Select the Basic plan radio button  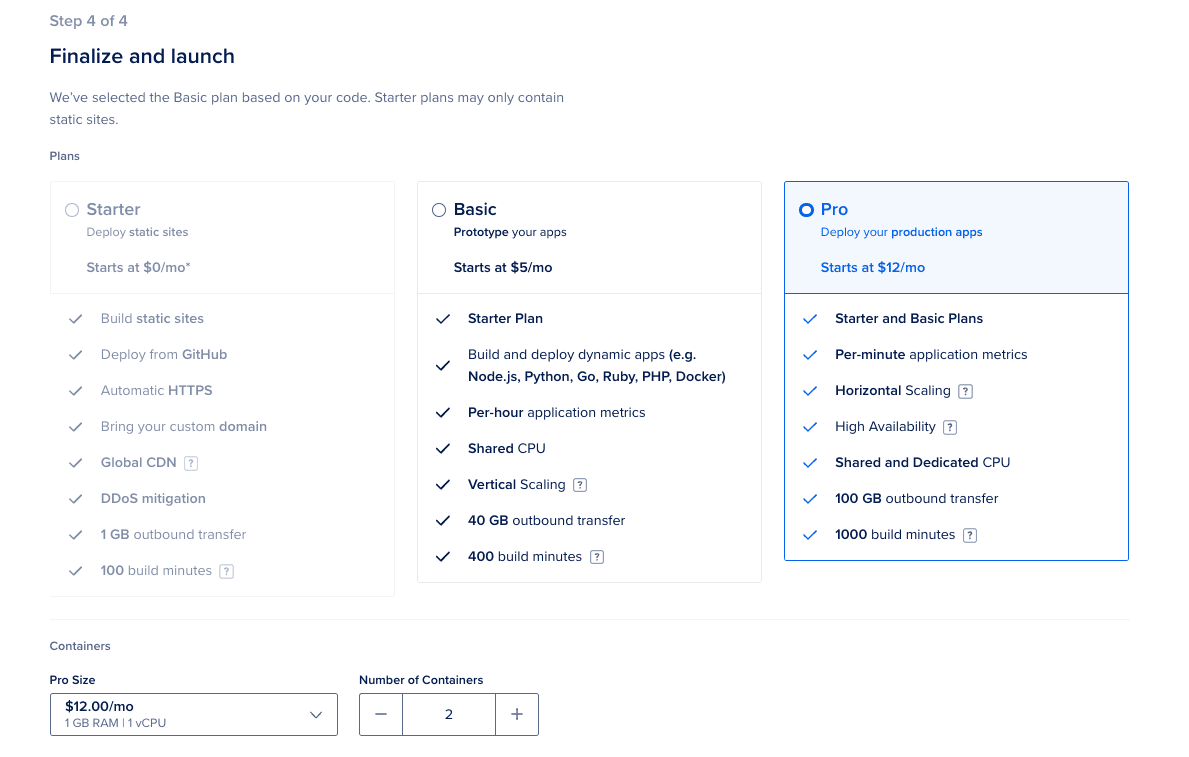[438, 209]
